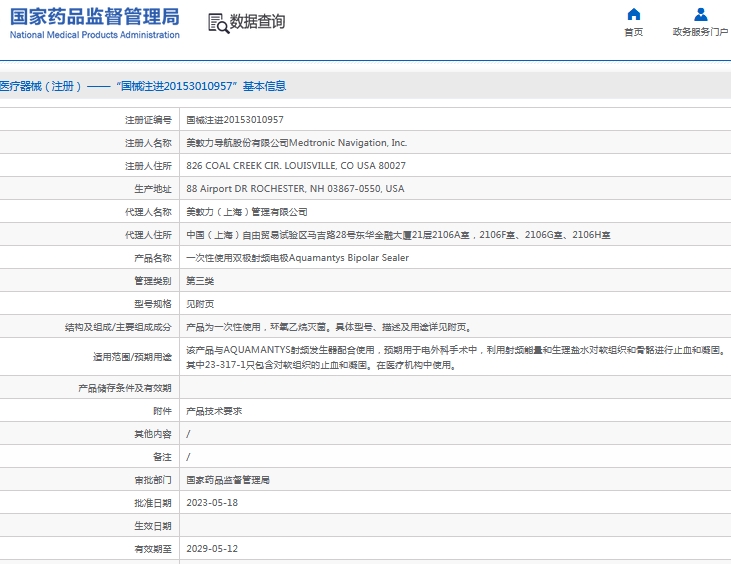Click the 管理类别 row label

coord(153,281)
